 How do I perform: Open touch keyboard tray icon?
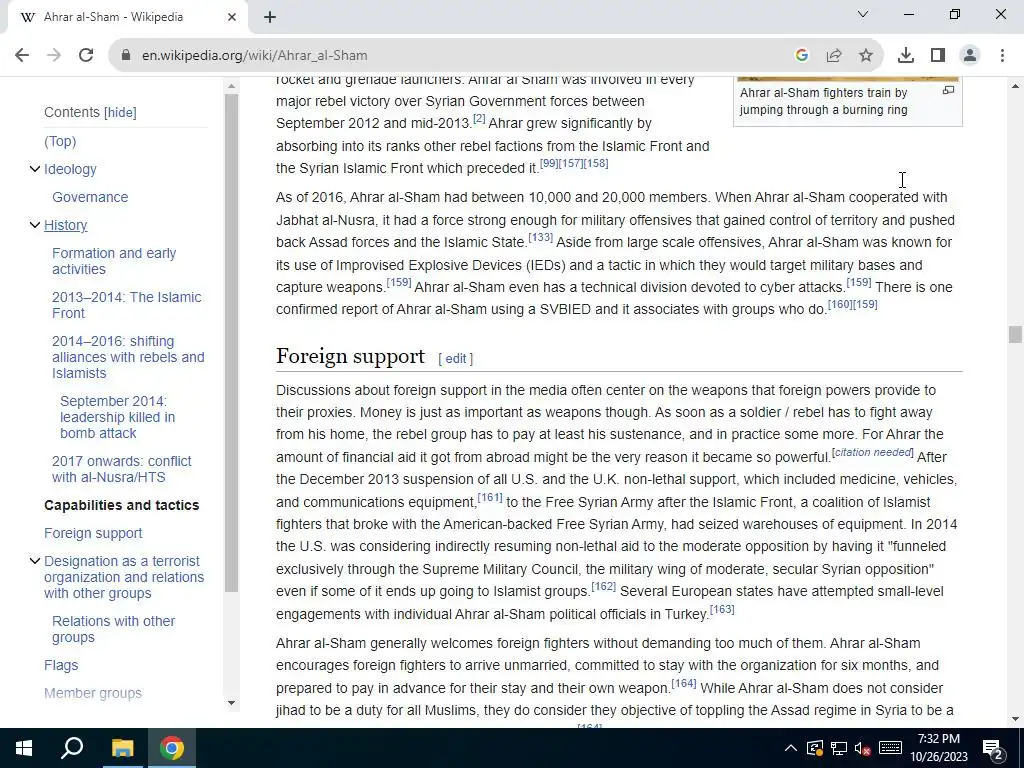(x=890, y=748)
